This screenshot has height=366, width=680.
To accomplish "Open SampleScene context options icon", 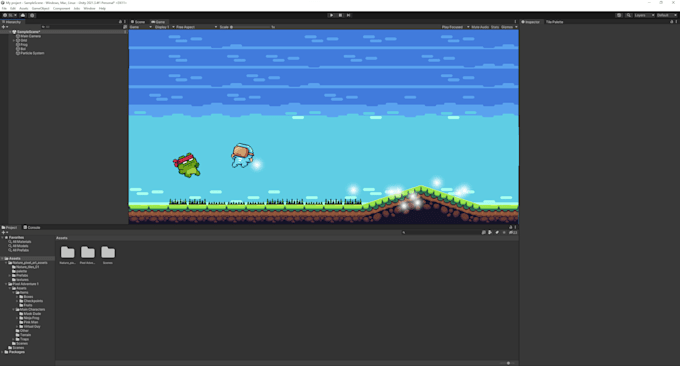I will pos(125,32).
